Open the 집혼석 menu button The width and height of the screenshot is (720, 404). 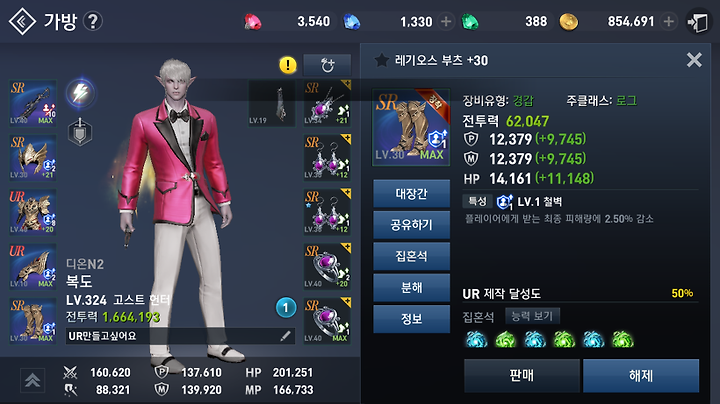(x=411, y=256)
